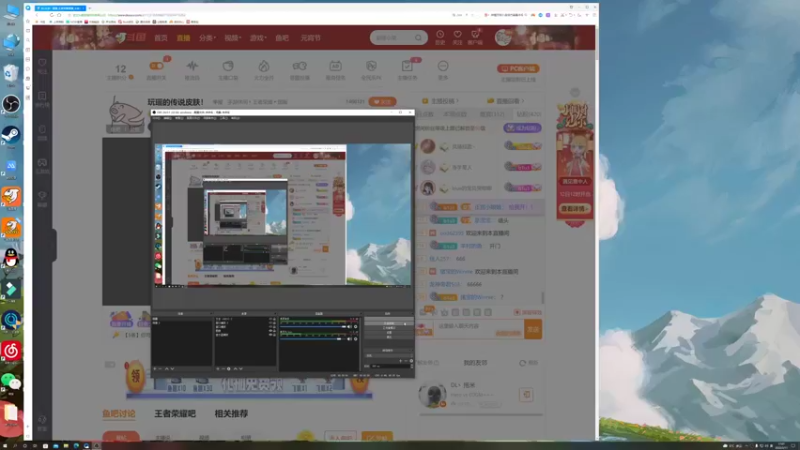Open the follow heart icon in the header
The image size is (800, 450).
pyautogui.click(x=458, y=35)
